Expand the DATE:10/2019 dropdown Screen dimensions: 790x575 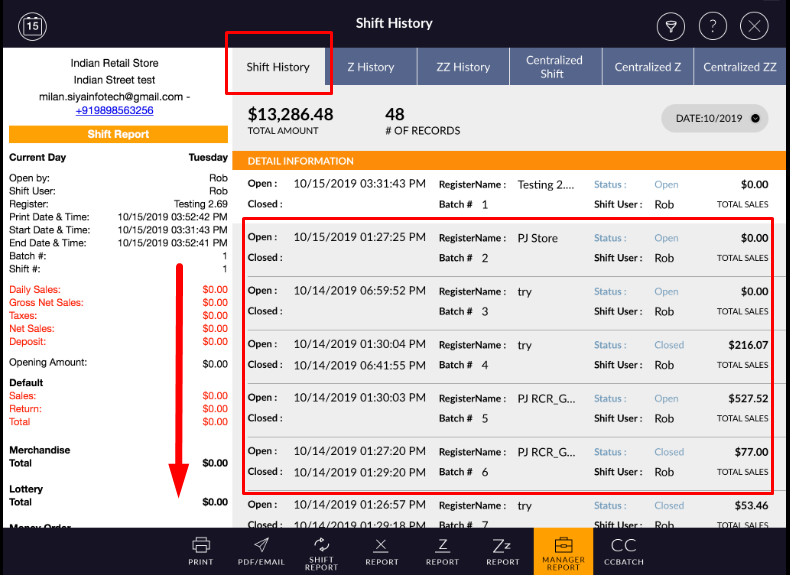click(715, 118)
